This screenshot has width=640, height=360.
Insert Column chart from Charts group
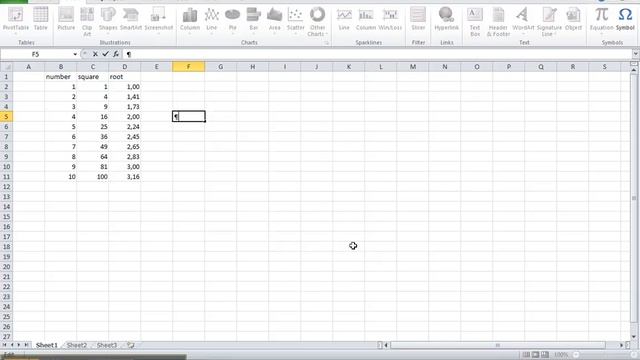pyautogui.click(x=190, y=20)
